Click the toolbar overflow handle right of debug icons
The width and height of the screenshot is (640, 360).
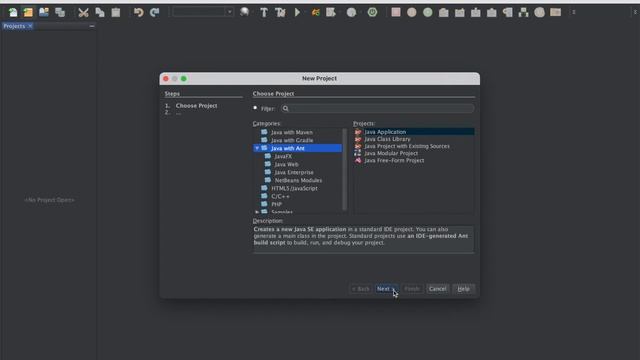point(573,12)
